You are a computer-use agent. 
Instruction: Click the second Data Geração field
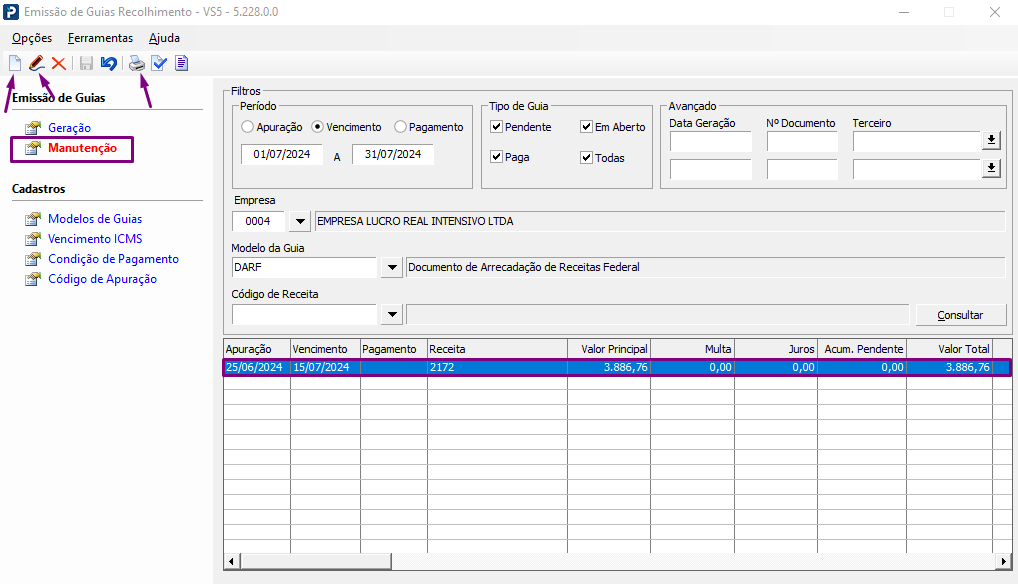tap(711, 169)
